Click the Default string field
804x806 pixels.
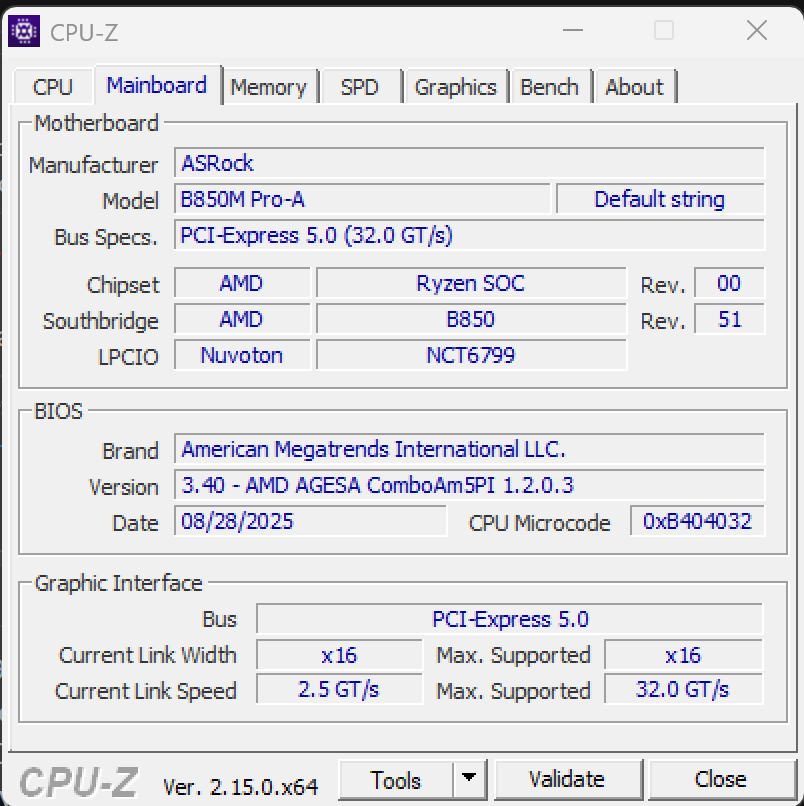[660, 199]
